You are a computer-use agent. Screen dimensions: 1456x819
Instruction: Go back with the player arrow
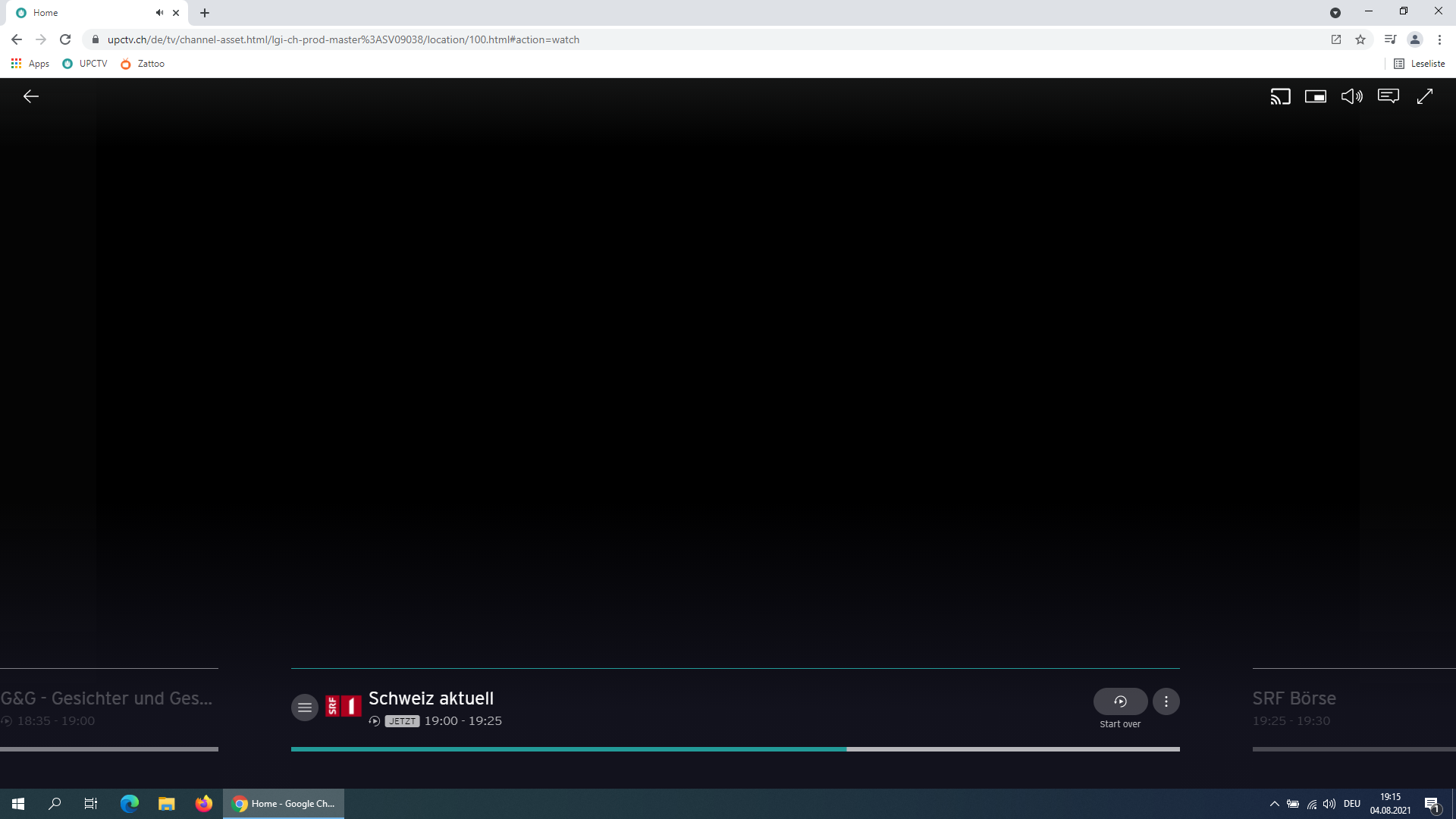pos(30,96)
